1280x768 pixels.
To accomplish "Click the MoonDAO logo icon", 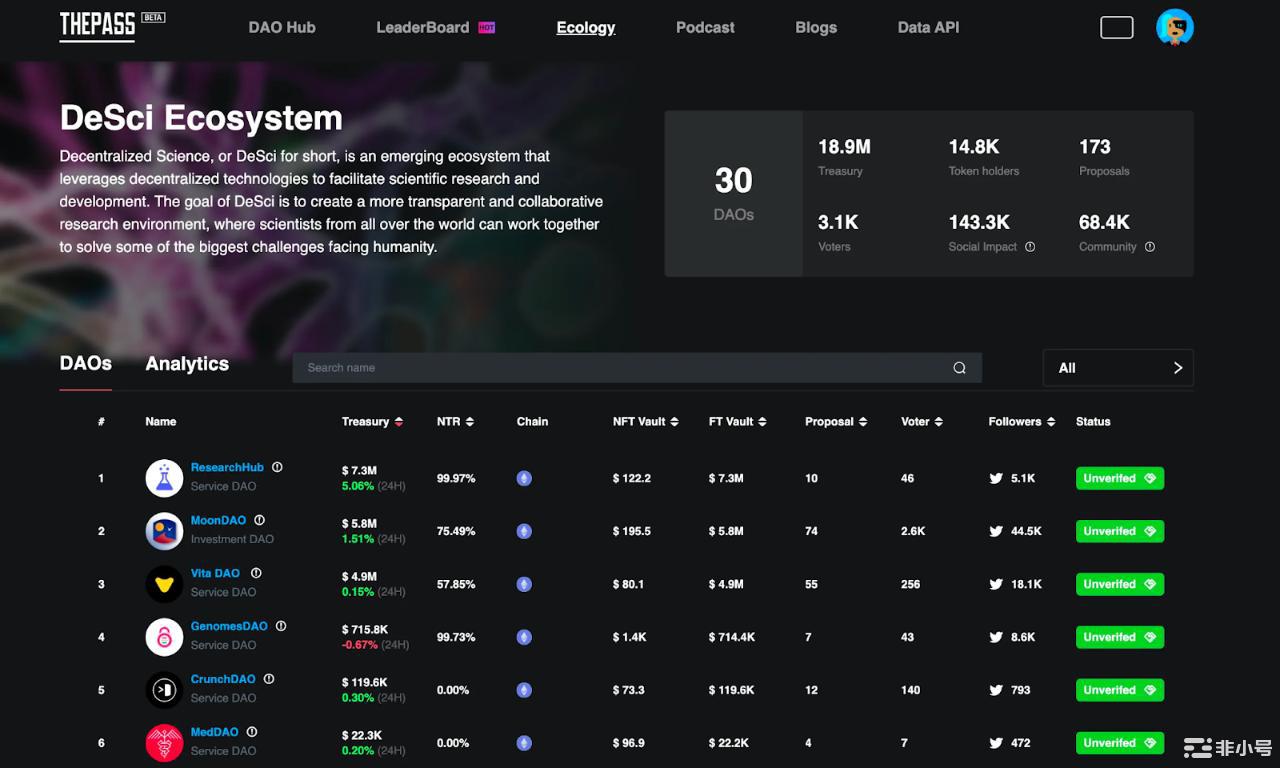I will coord(164,531).
